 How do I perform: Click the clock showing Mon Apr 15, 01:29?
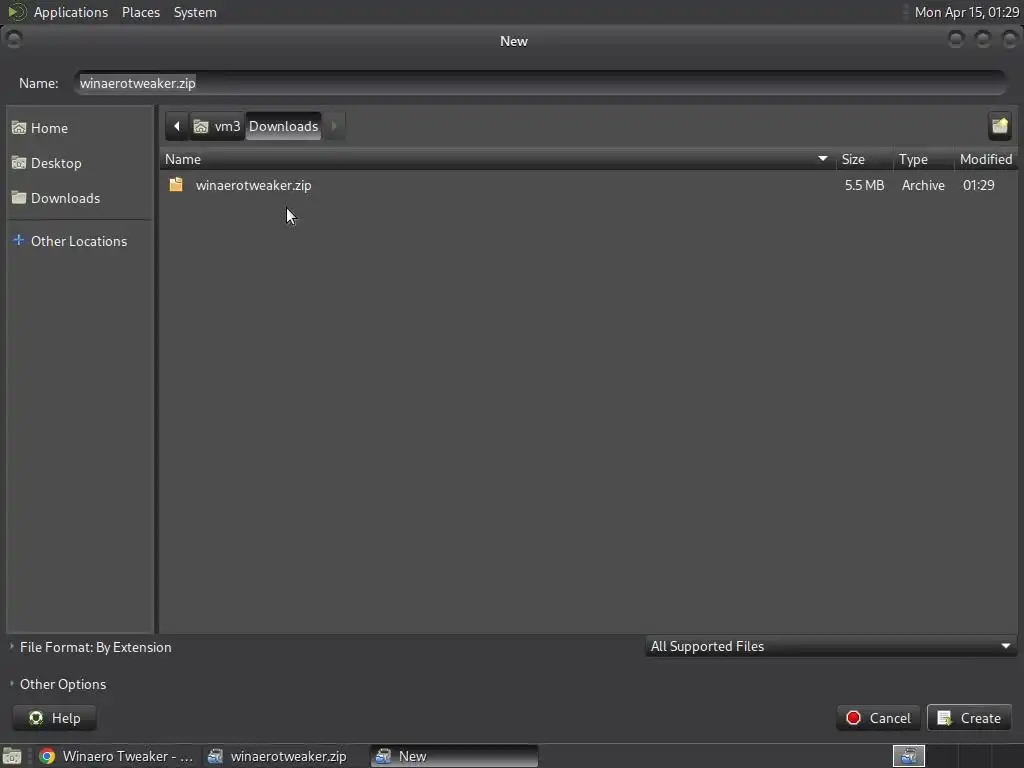pyautogui.click(x=967, y=12)
